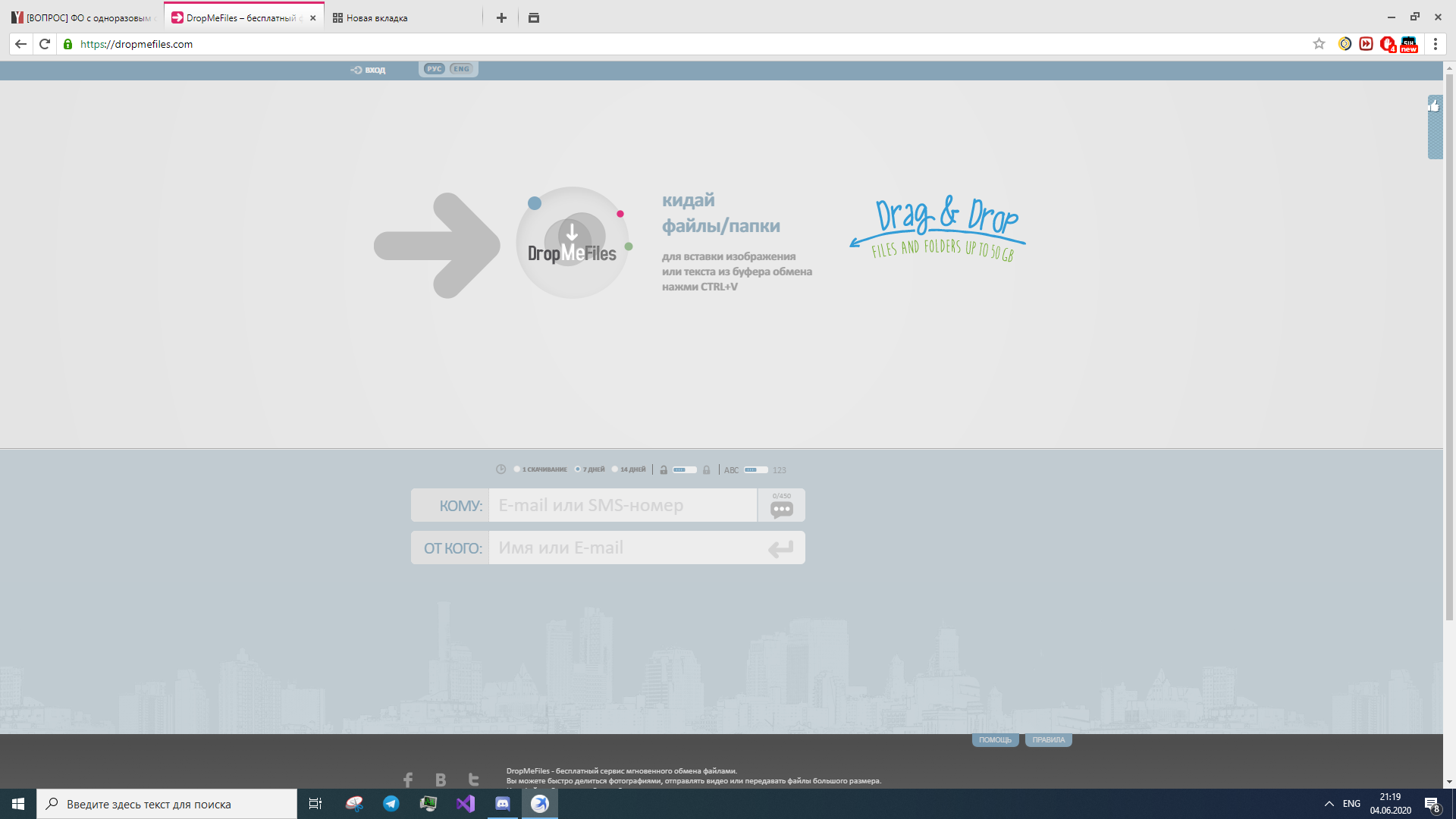
Task: Switch site language to РУС
Action: [434, 69]
